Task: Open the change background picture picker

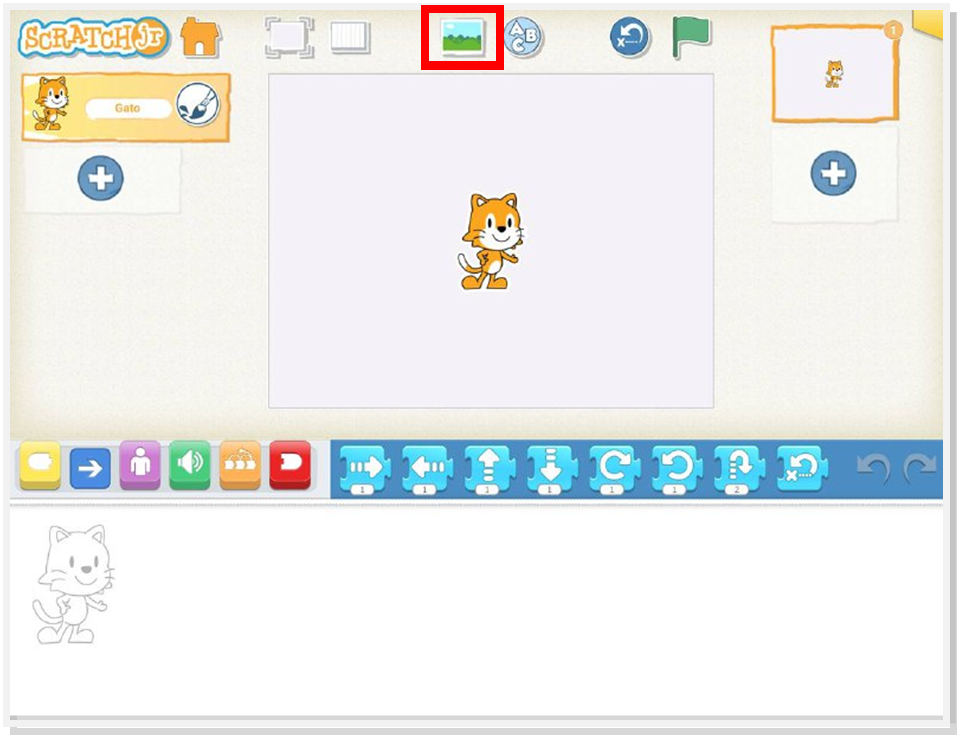Action: click(462, 37)
